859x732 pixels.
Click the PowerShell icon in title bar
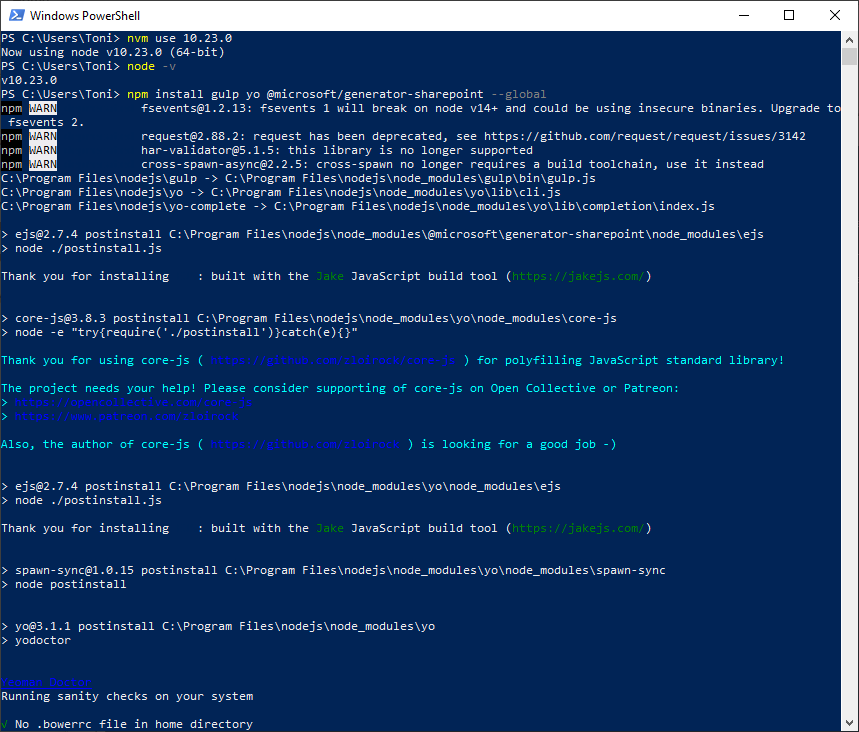[15, 16]
